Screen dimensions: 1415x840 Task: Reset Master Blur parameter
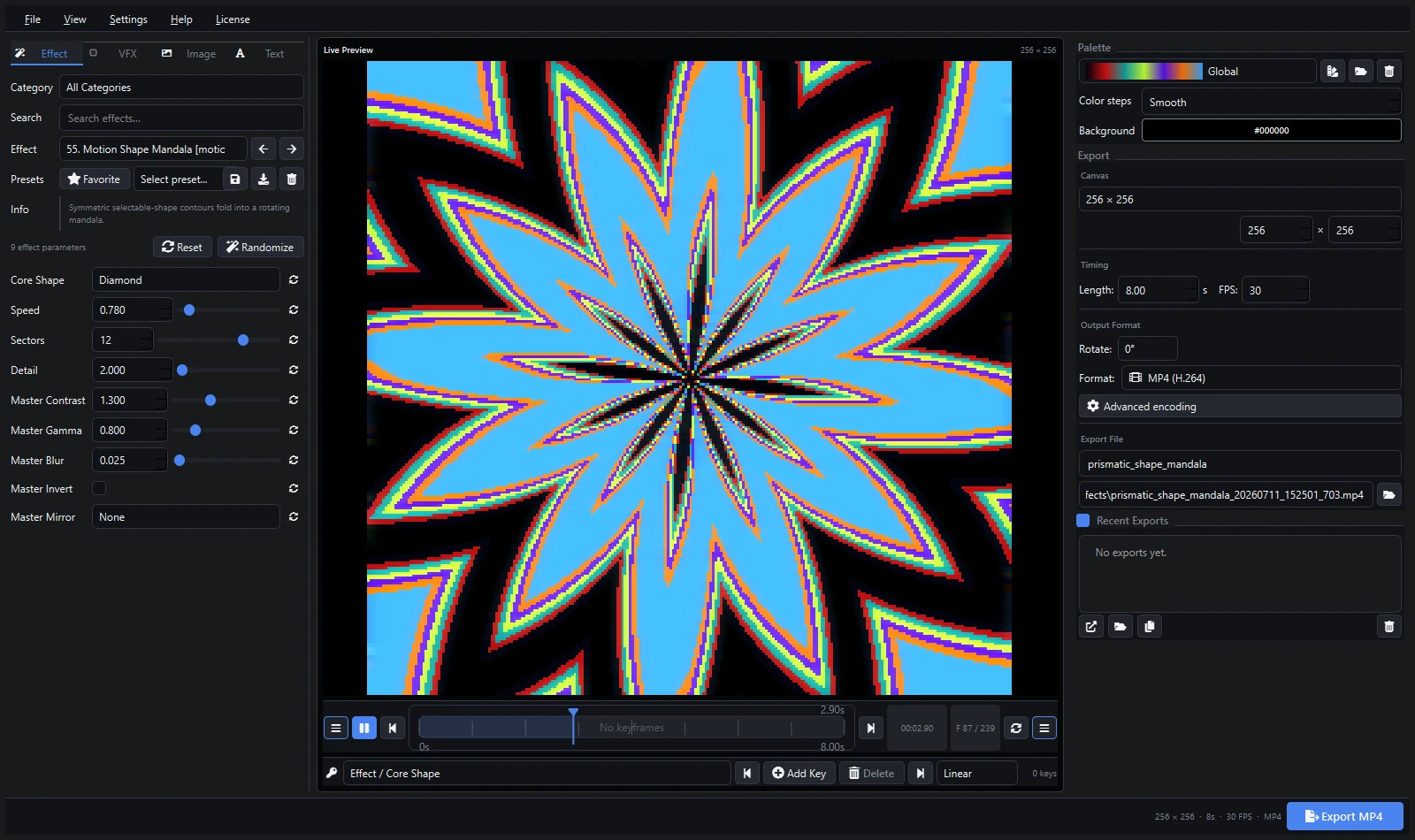tap(294, 461)
